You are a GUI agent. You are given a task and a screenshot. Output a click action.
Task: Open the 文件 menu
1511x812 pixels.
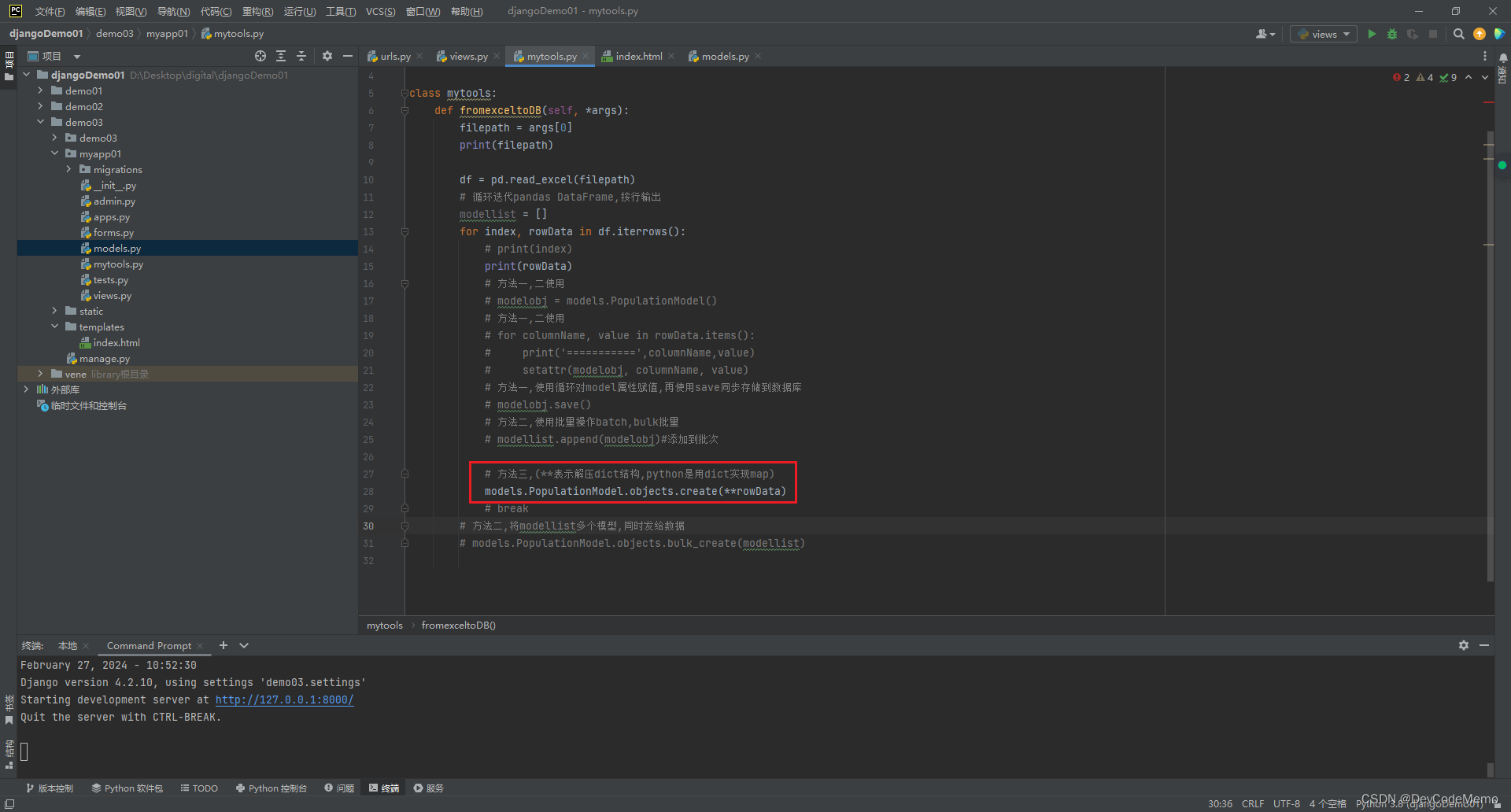[49, 11]
